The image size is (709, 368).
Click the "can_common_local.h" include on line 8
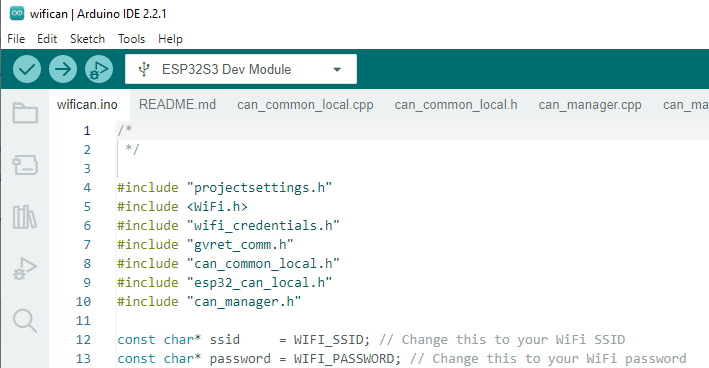coord(263,264)
